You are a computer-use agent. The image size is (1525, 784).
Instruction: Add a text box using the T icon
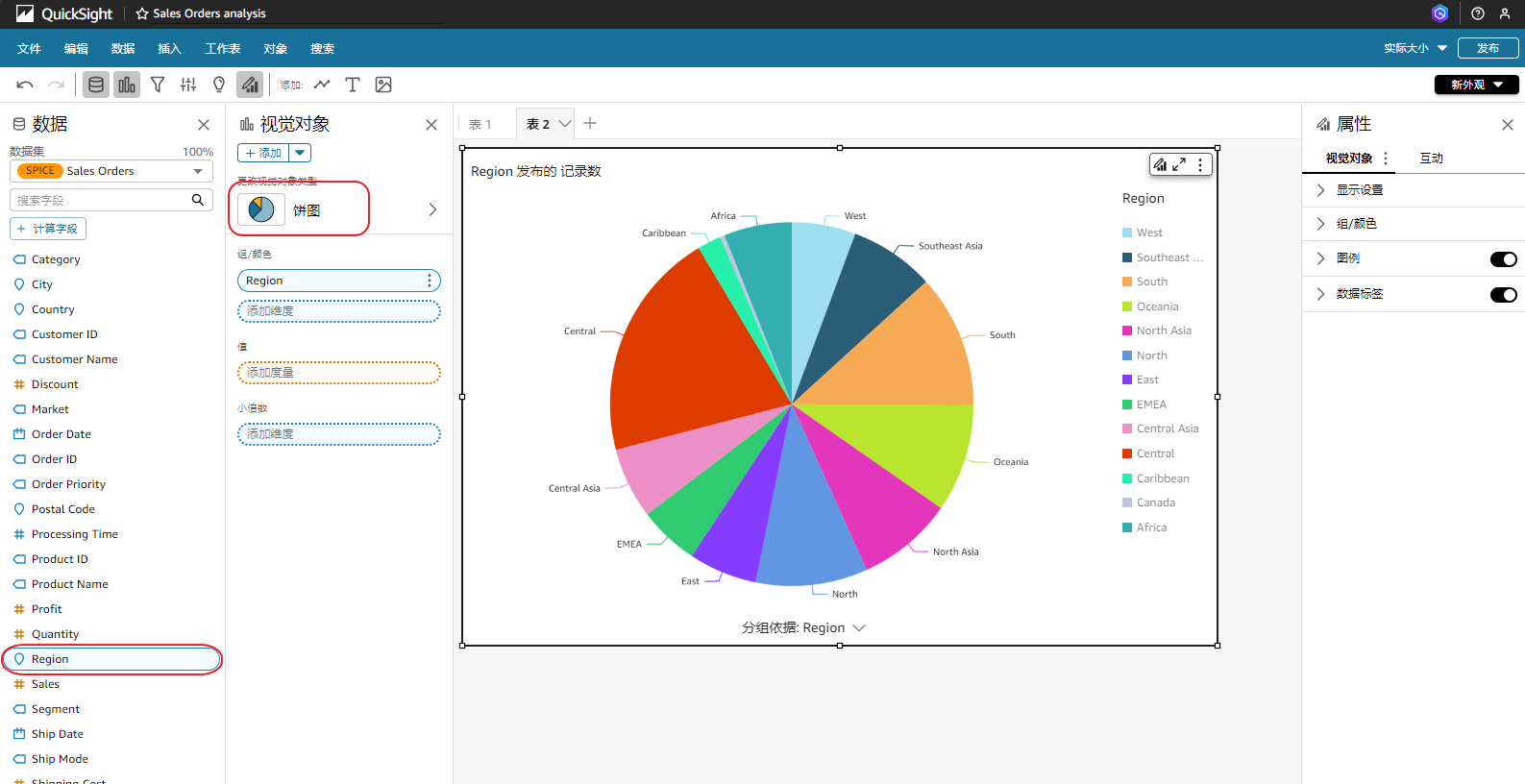pyautogui.click(x=353, y=85)
